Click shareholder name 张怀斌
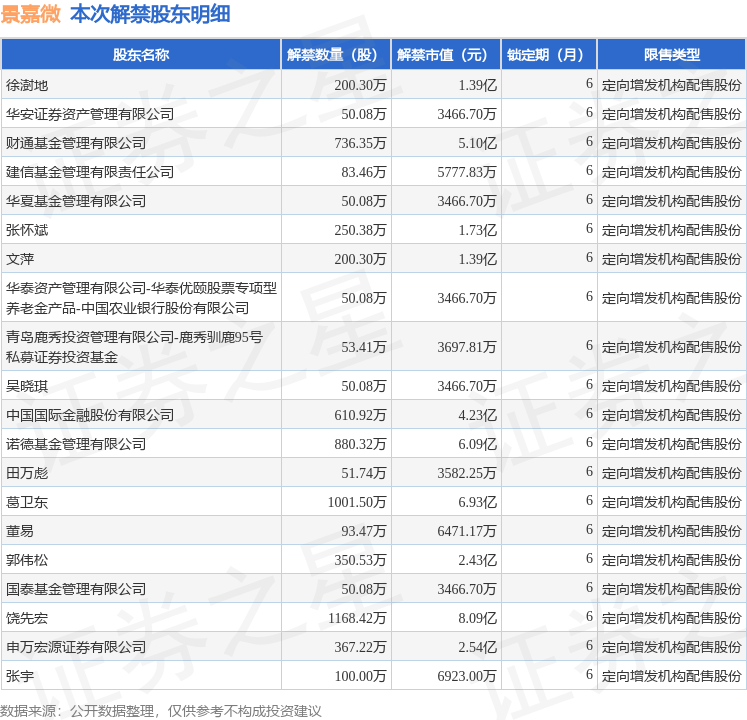The image size is (747, 720). [x=27, y=230]
